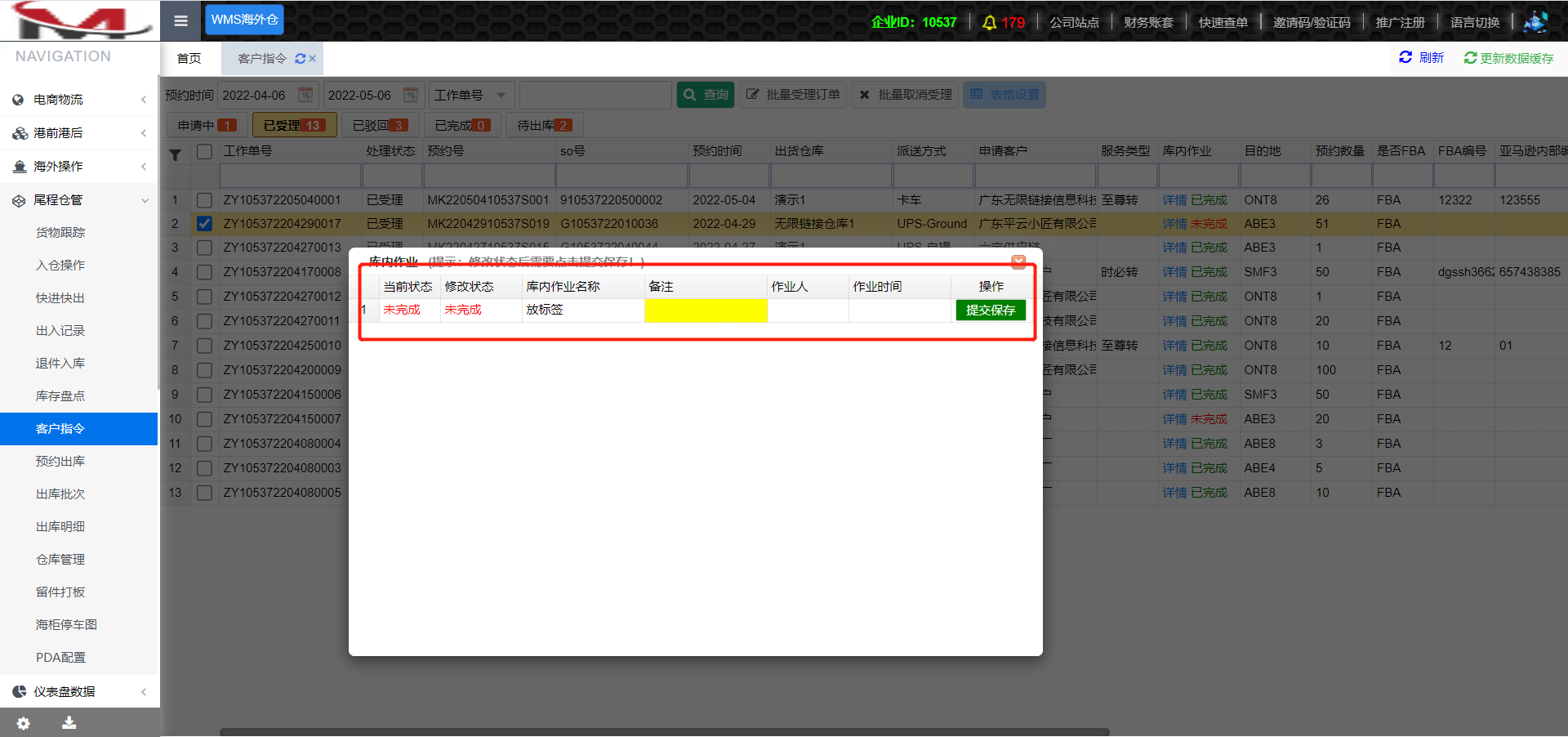Collapse the 尾程仓管 navigation section
The width and height of the screenshot is (1568, 737).
click(79, 200)
